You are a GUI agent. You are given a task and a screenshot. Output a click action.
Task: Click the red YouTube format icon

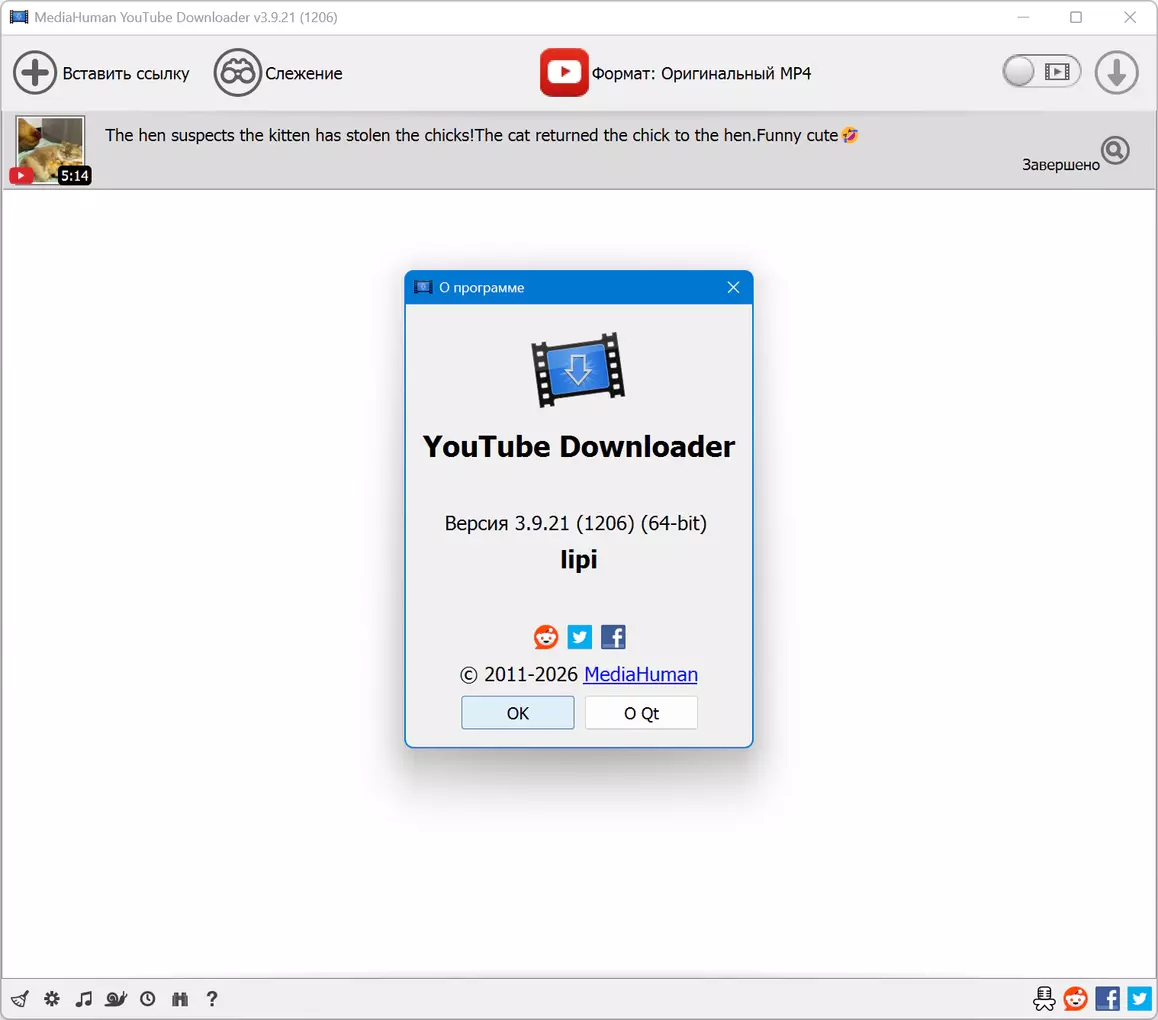tap(564, 72)
